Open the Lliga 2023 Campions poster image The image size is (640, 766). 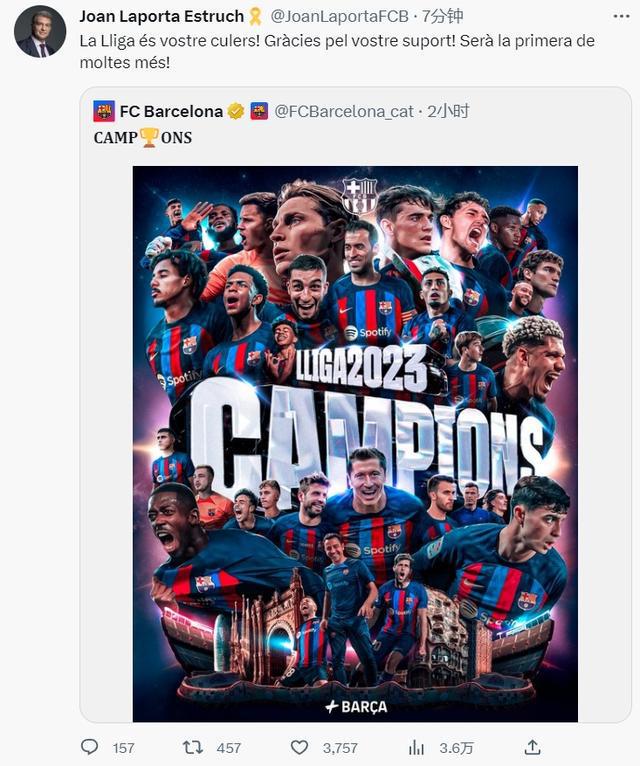pyautogui.click(x=355, y=444)
